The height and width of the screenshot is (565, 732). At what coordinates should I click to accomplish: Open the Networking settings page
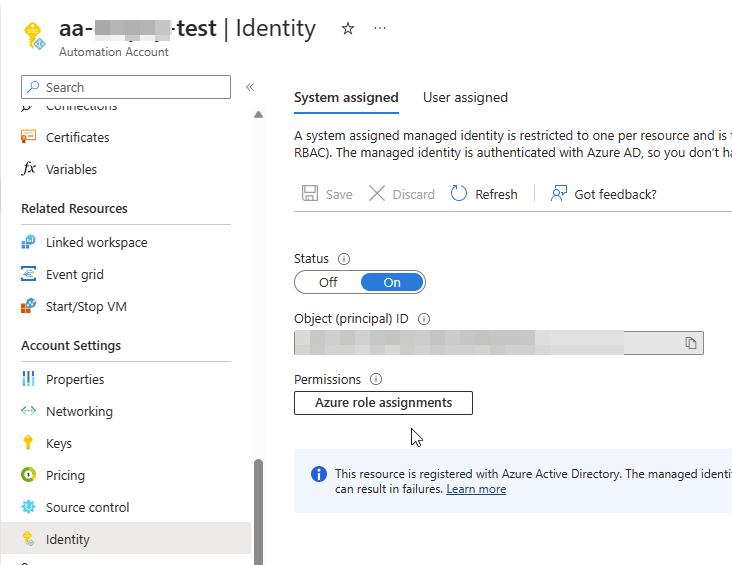point(79,411)
